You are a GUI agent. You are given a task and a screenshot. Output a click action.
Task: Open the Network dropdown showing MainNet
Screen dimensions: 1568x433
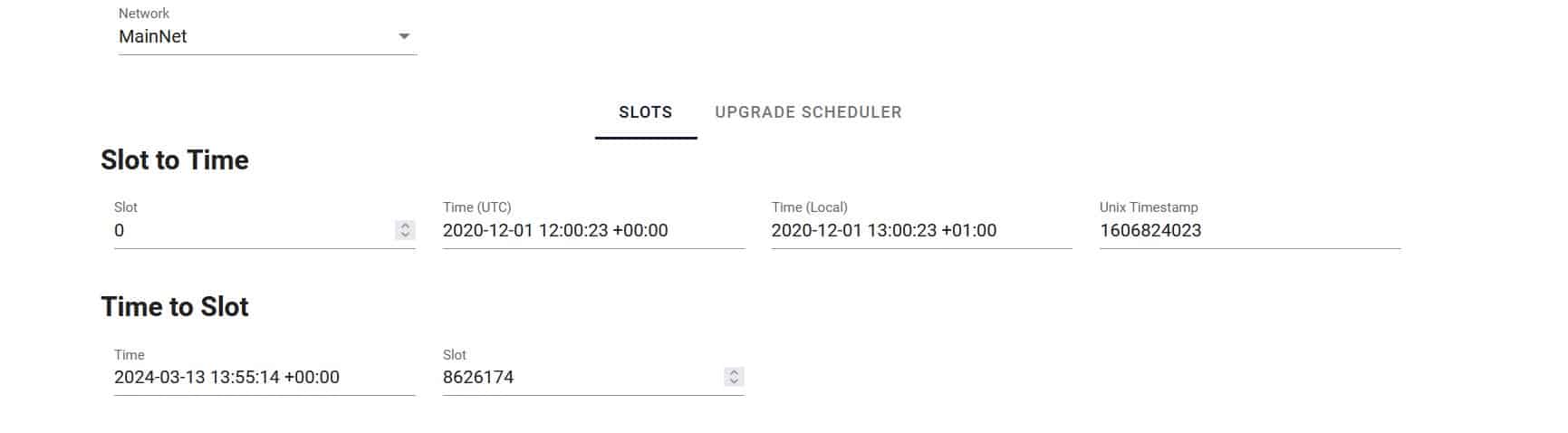[254, 37]
